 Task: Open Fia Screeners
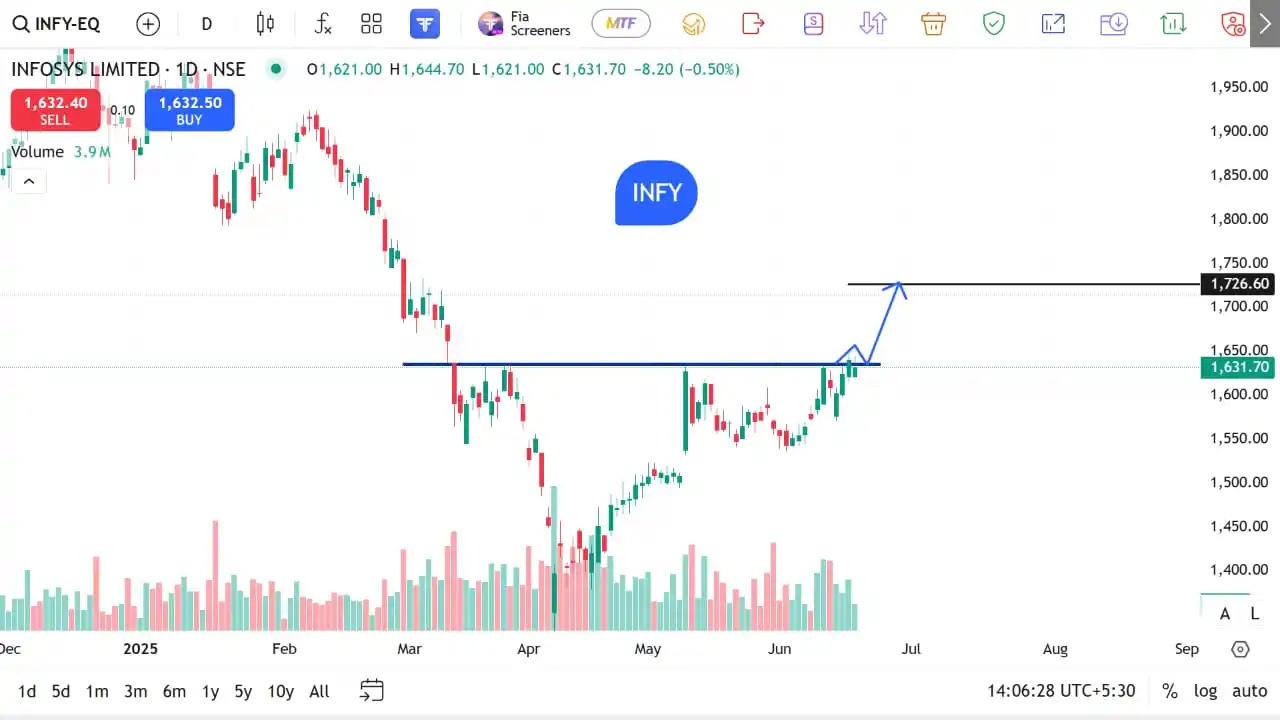[524, 24]
